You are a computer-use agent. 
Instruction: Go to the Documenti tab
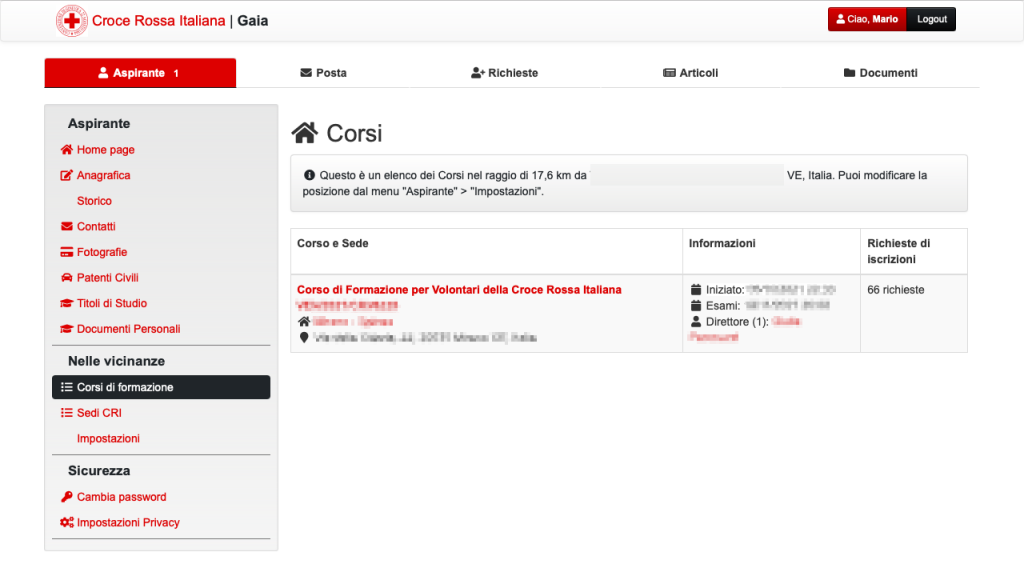tap(880, 73)
